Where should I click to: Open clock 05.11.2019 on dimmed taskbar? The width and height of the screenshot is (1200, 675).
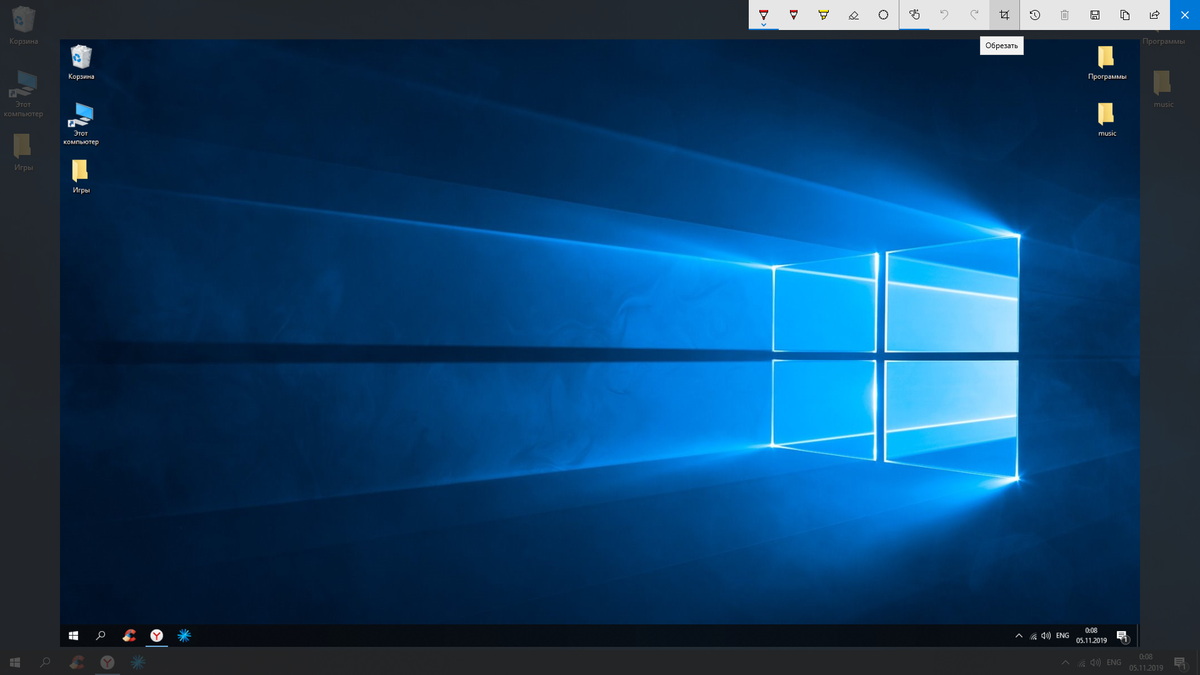(1145, 662)
